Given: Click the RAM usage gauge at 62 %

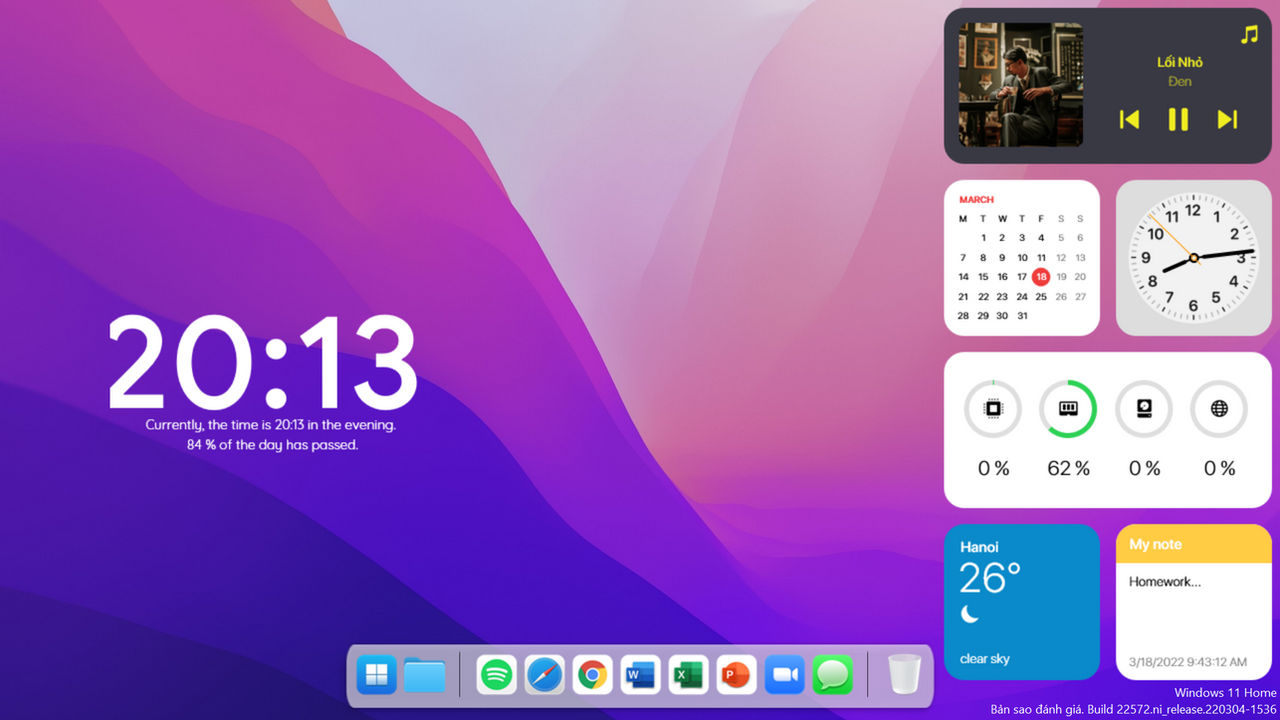Looking at the screenshot, I should [x=1068, y=408].
